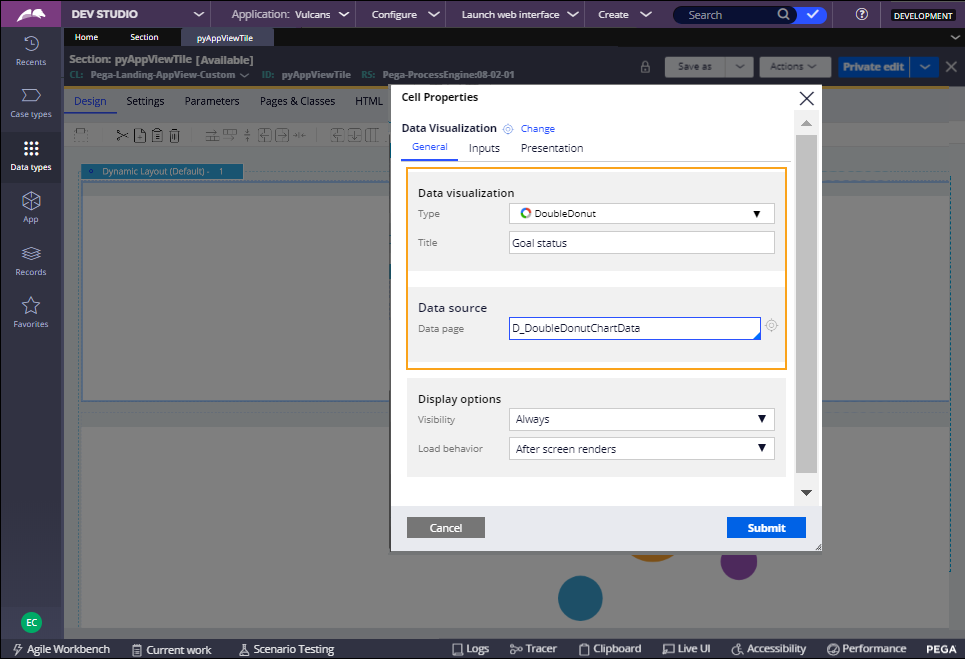Expand the Type dropdown showing DoubleDonut
This screenshot has width=965, height=659.
[x=641, y=213]
